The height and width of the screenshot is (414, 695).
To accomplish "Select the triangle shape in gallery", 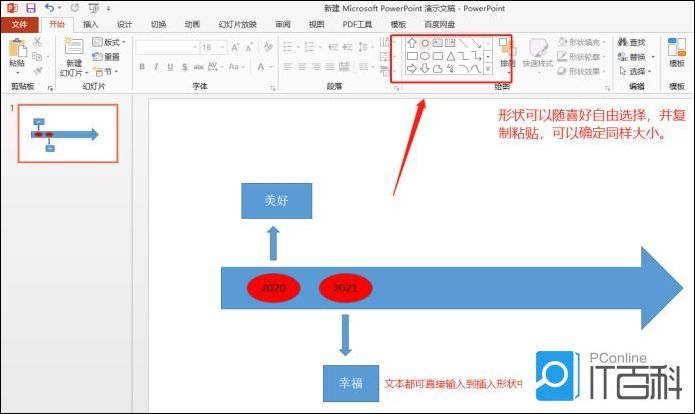I will (x=451, y=56).
